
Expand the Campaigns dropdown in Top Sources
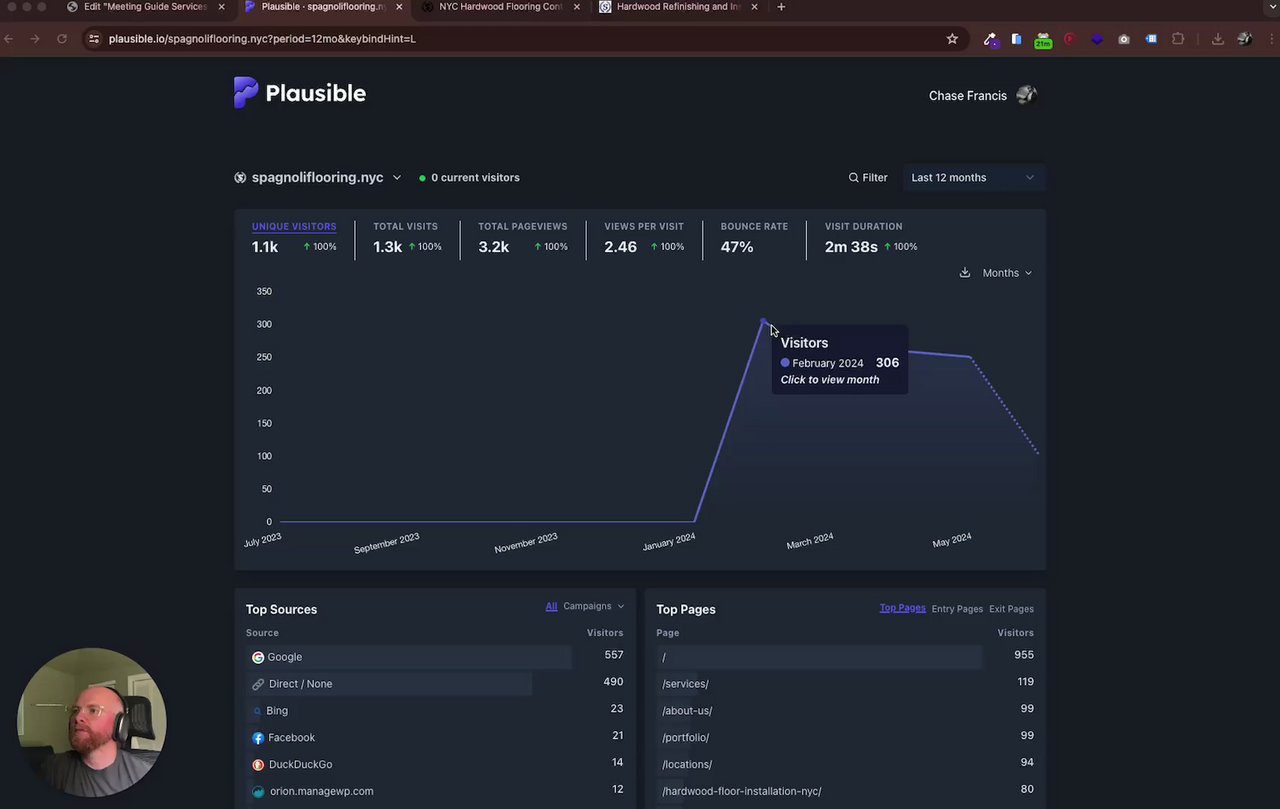(x=593, y=606)
